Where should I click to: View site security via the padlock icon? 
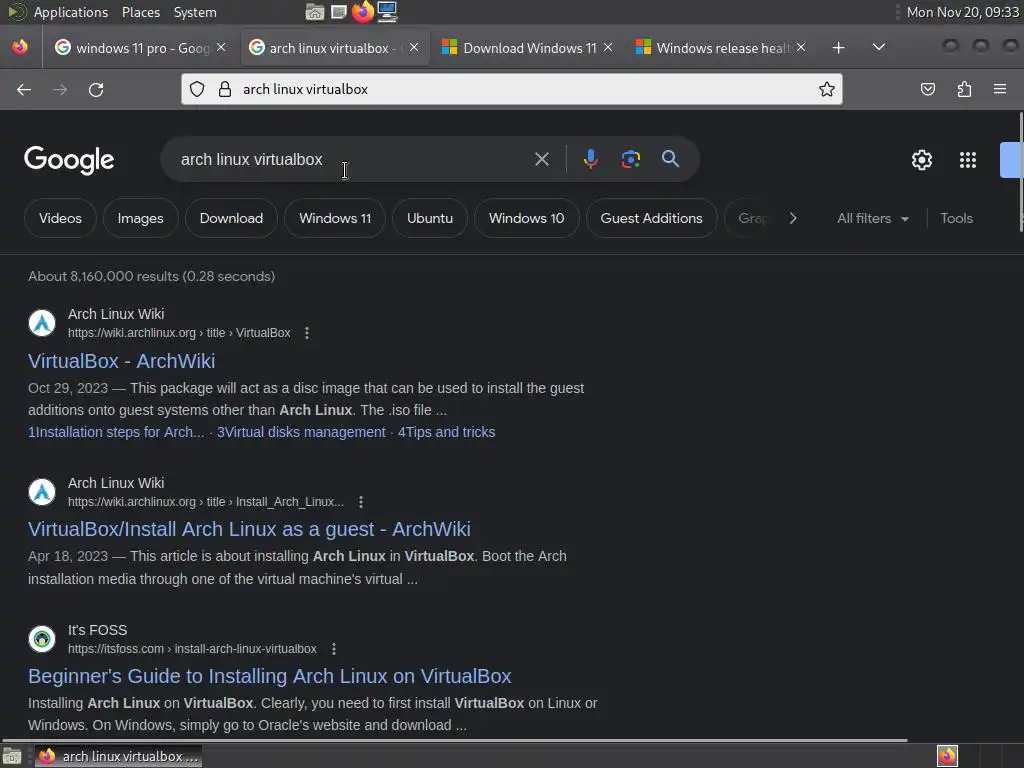click(x=225, y=89)
